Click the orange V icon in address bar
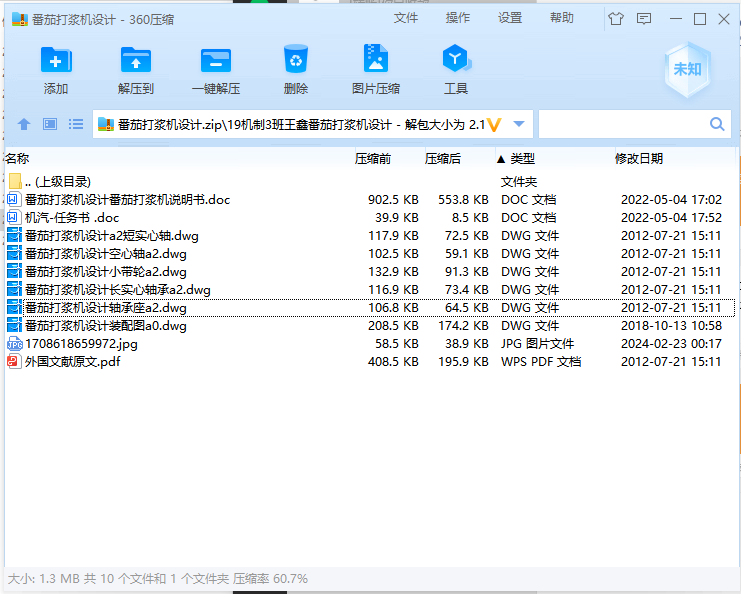The width and height of the screenshot is (741, 594). [x=494, y=125]
